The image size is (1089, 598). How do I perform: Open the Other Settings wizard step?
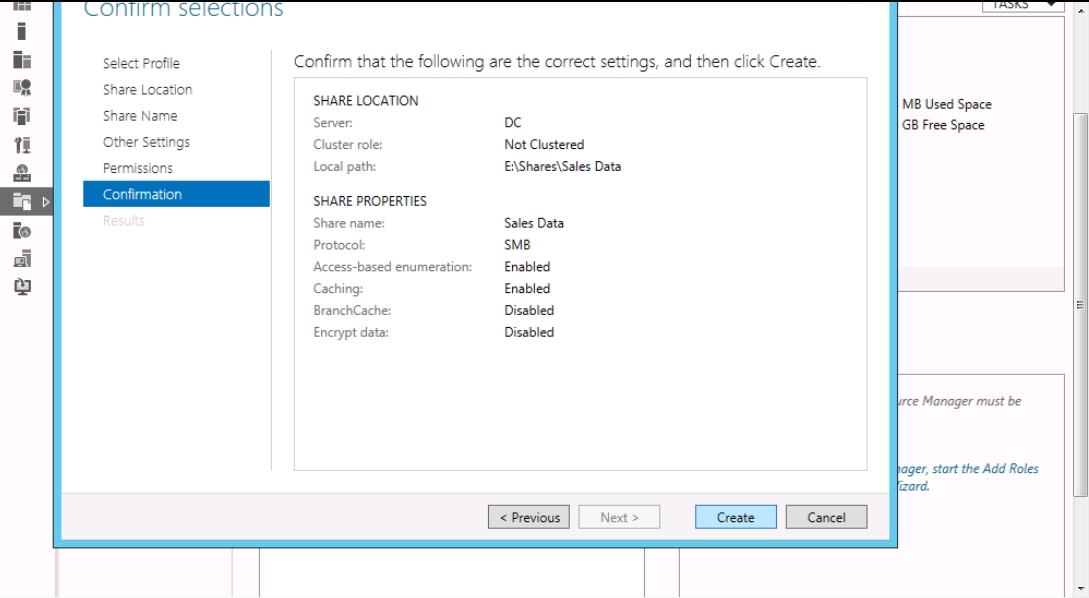click(x=146, y=142)
